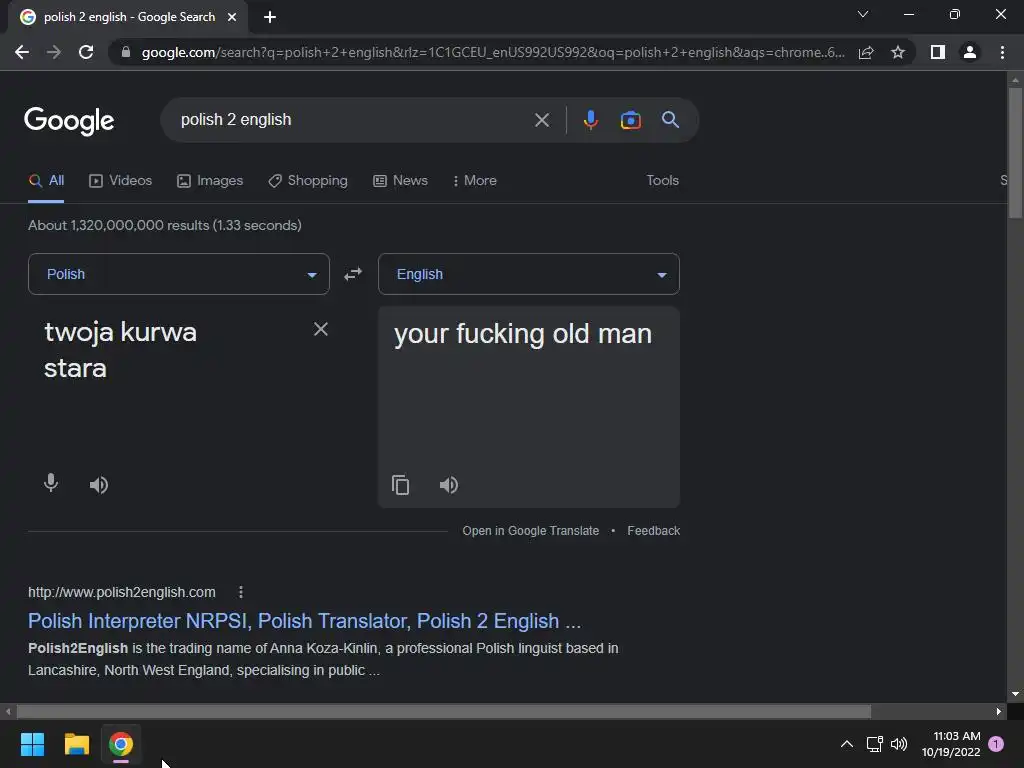The width and height of the screenshot is (1024, 768).
Task: Open the English target language dropdown
Action: (529, 274)
